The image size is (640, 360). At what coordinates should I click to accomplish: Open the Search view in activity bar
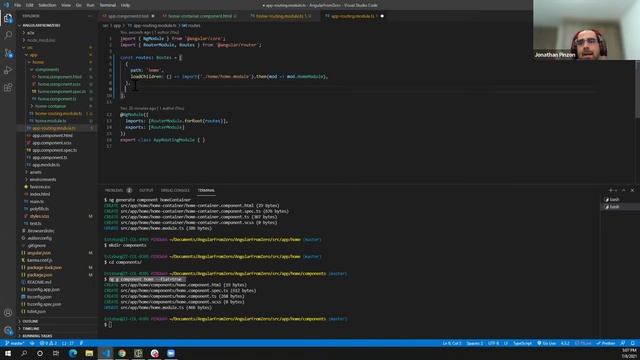(8, 36)
